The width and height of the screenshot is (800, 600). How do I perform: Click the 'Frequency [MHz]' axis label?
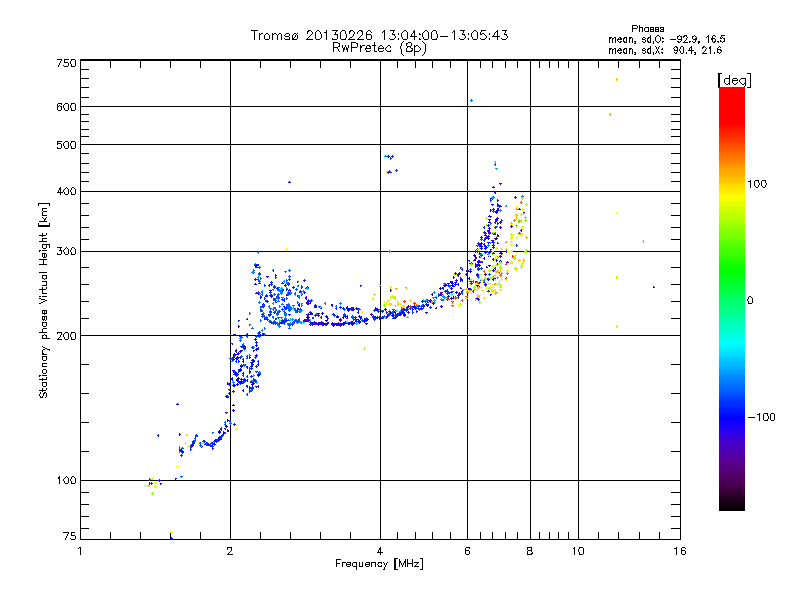point(379,564)
